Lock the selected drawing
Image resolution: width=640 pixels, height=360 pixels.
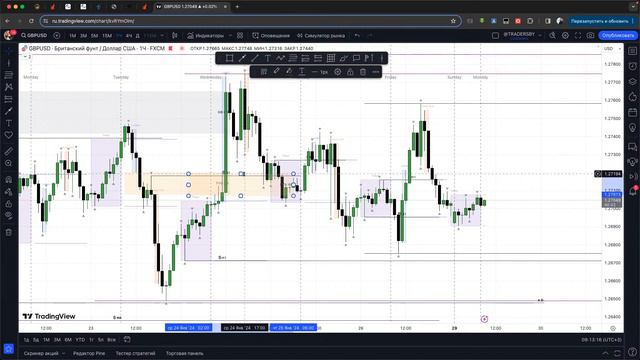click(x=350, y=72)
